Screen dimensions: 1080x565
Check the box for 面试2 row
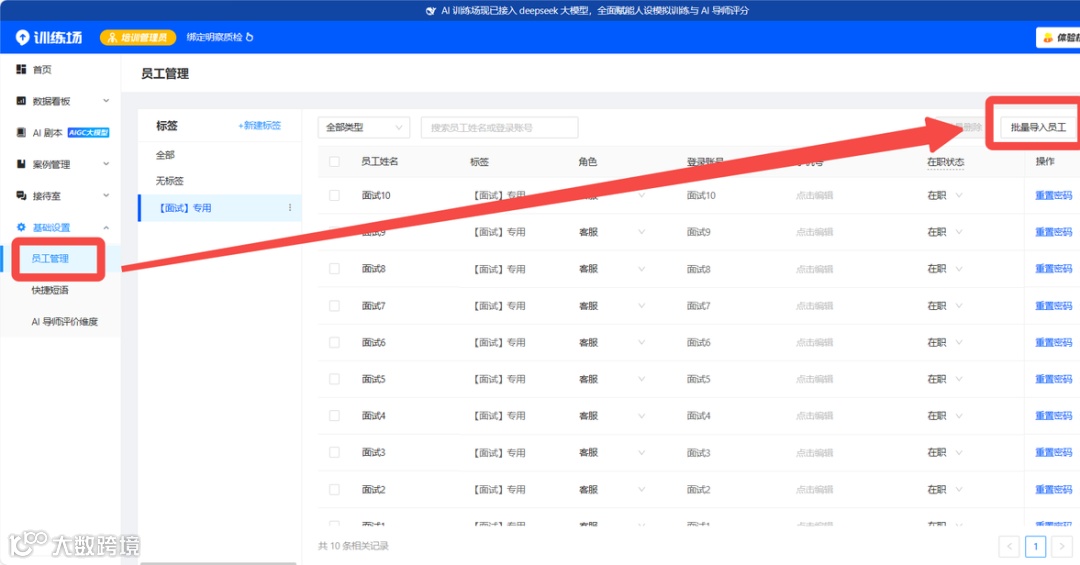point(334,489)
